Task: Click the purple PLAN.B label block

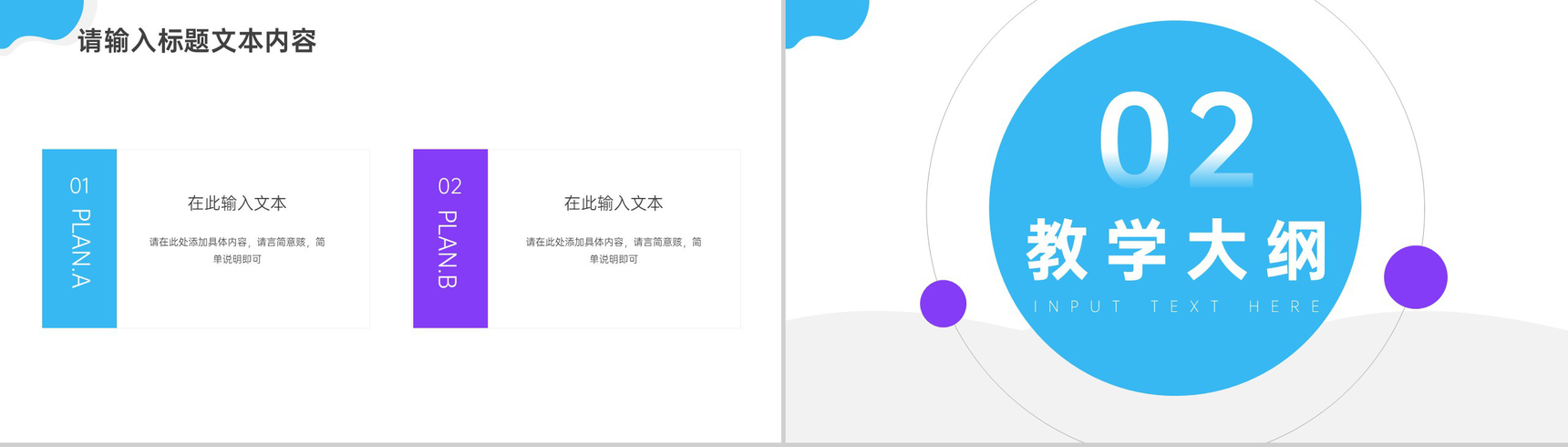Action: [x=450, y=238]
